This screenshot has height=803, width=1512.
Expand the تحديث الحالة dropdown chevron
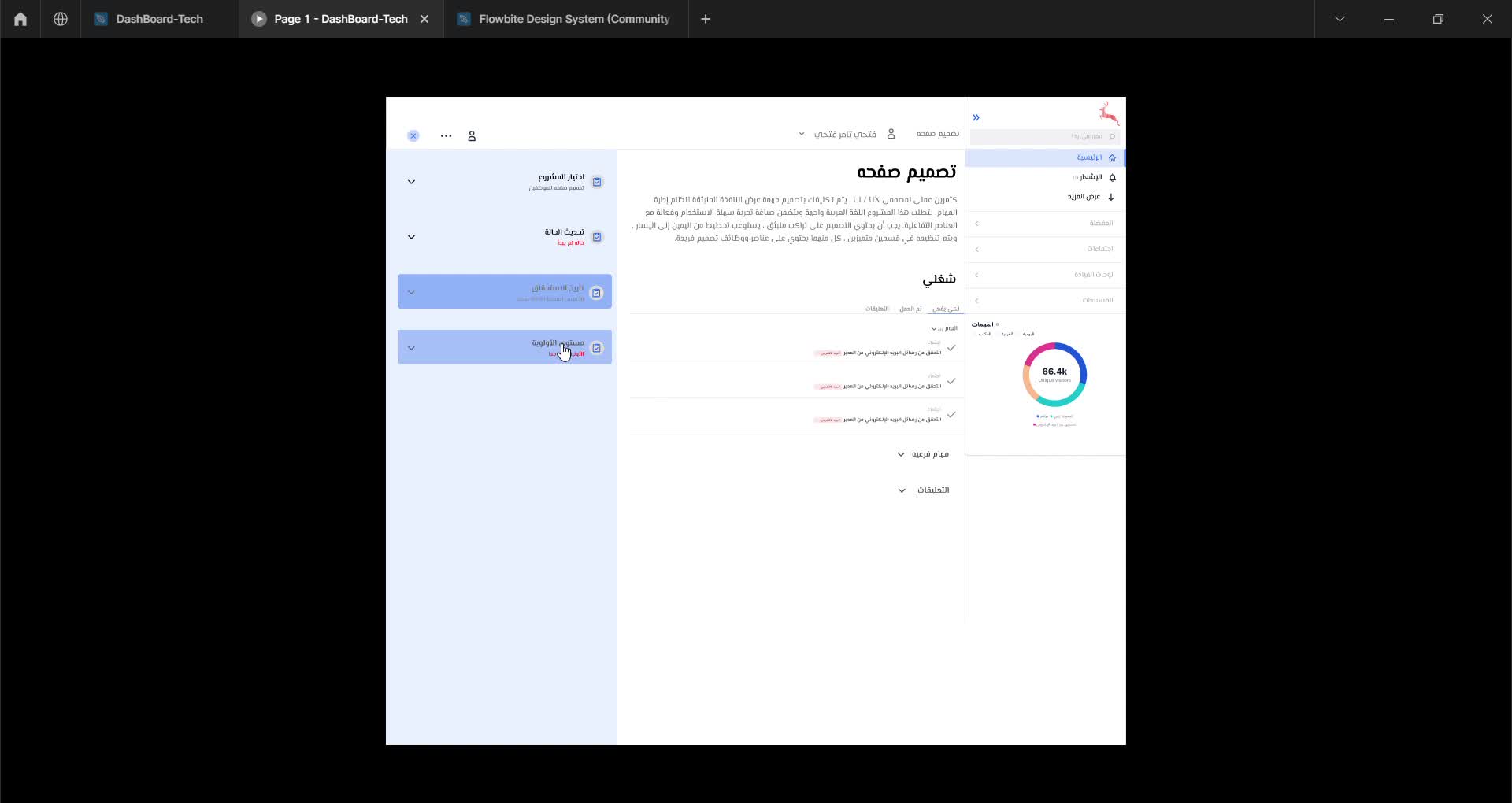(411, 237)
